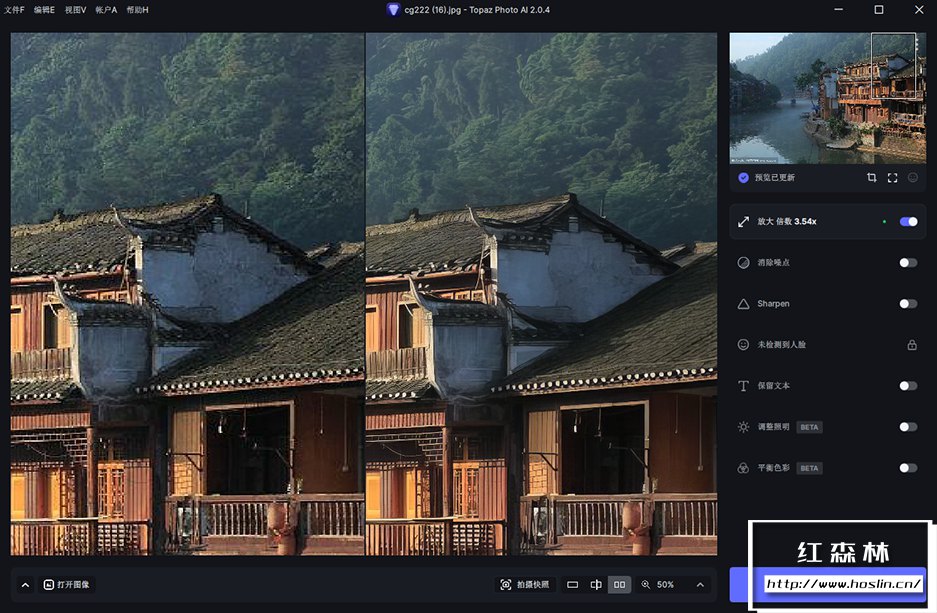Click the 调整照明 sun icon
The width and height of the screenshot is (937, 613).
click(743, 427)
